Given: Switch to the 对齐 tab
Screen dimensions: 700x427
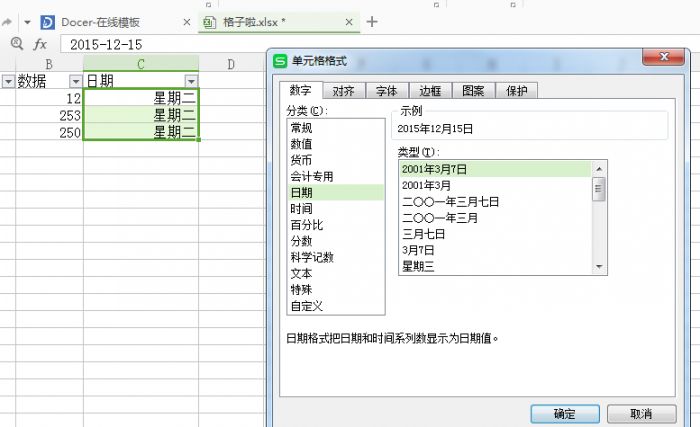Looking at the screenshot, I should (x=344, y=91).
